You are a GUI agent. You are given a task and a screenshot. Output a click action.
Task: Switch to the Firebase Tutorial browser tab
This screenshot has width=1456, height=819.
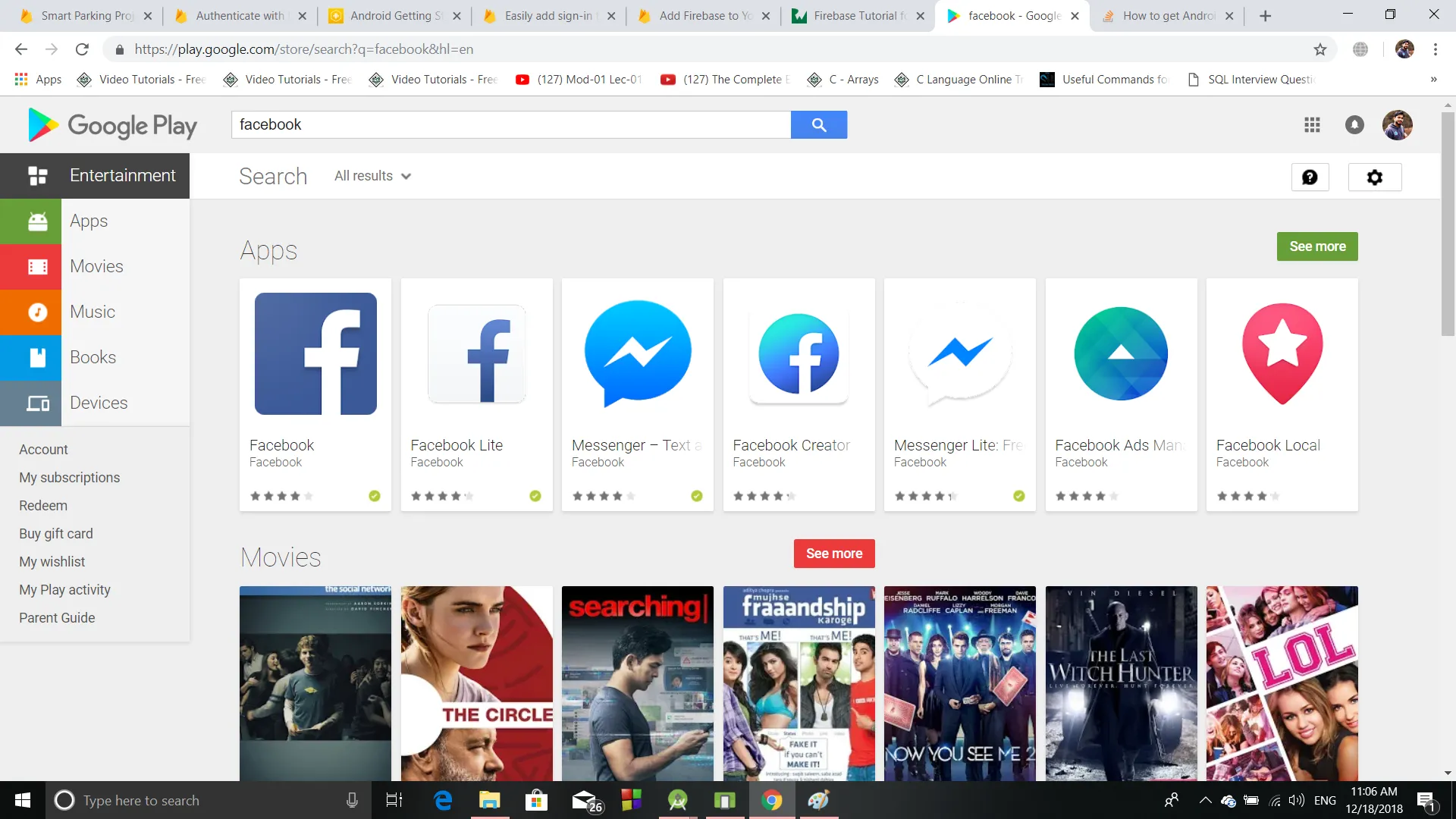coord(857,15)
